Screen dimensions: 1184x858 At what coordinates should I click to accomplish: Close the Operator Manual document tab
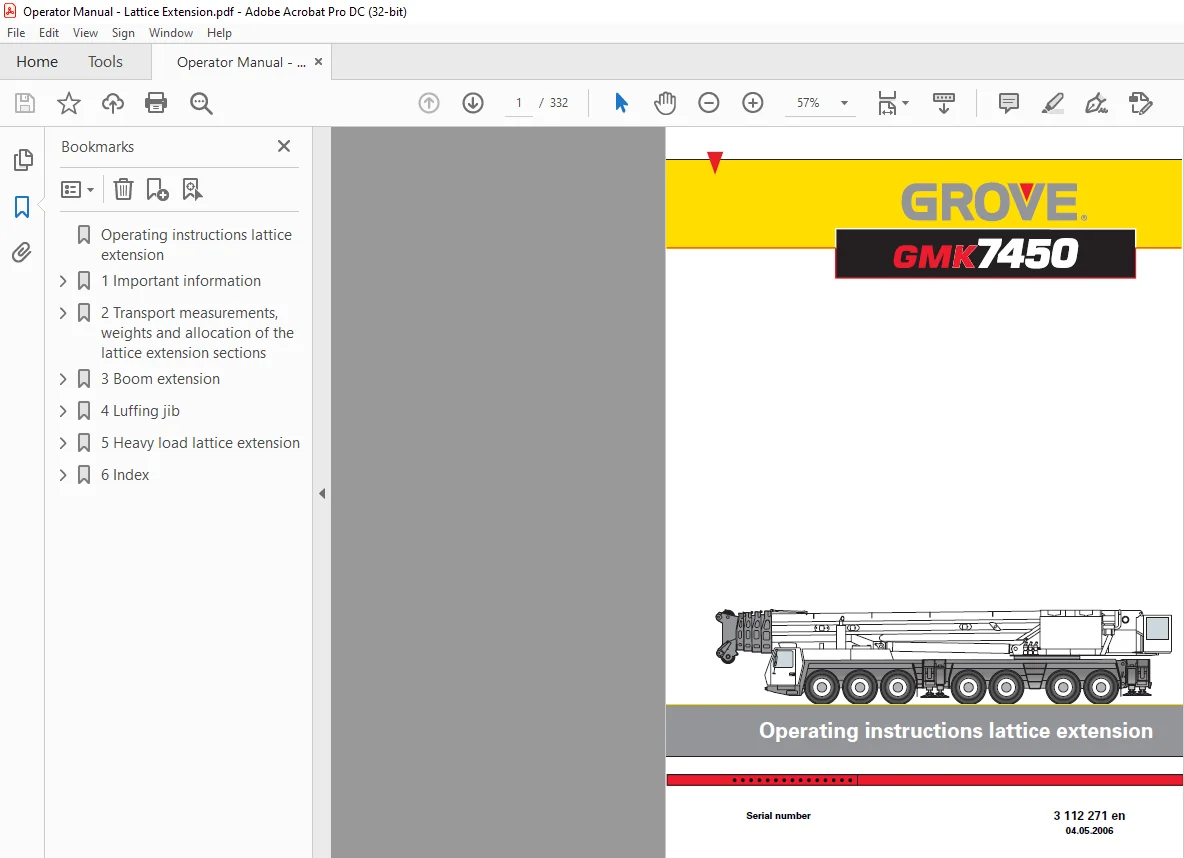[x=319, y=62]
